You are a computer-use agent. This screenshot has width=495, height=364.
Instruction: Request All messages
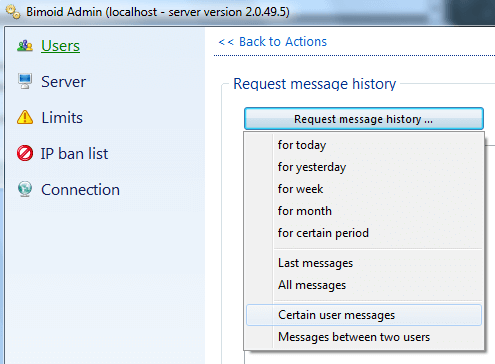[364, 285]
